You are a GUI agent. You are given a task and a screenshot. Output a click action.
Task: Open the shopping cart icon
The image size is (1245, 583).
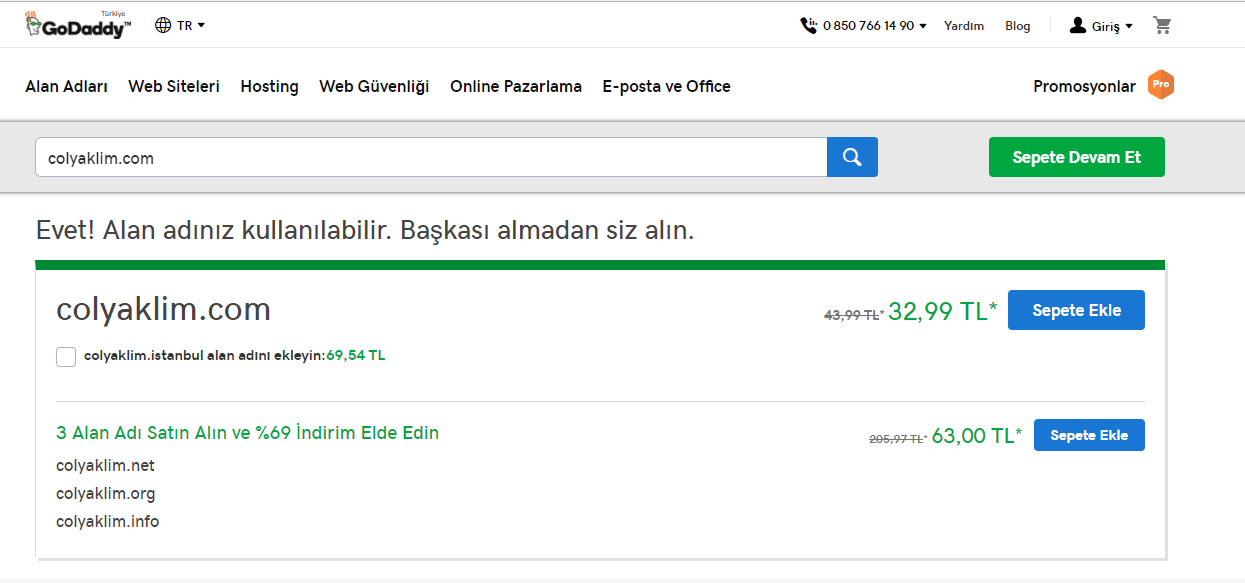[1162, 25]
